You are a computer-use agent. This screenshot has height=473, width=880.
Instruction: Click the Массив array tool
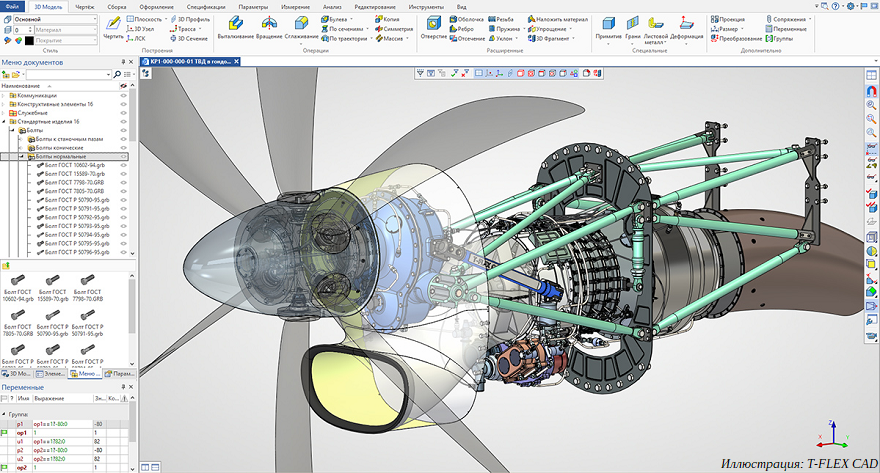[x=391, y=39]
